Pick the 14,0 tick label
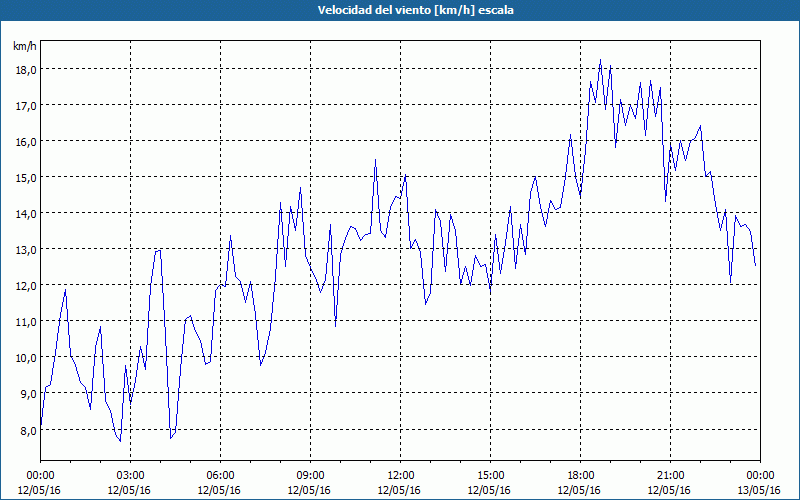 click(26, 214)
